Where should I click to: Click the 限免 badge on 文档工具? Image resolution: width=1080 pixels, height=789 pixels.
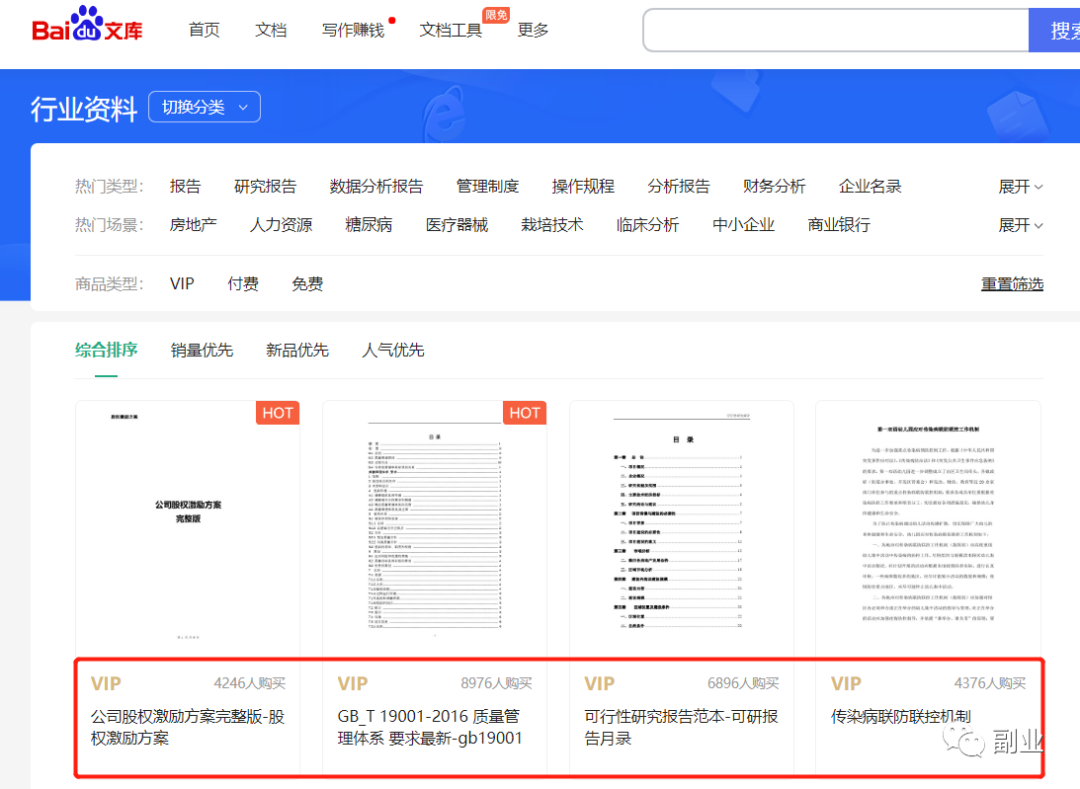point(496,15)
